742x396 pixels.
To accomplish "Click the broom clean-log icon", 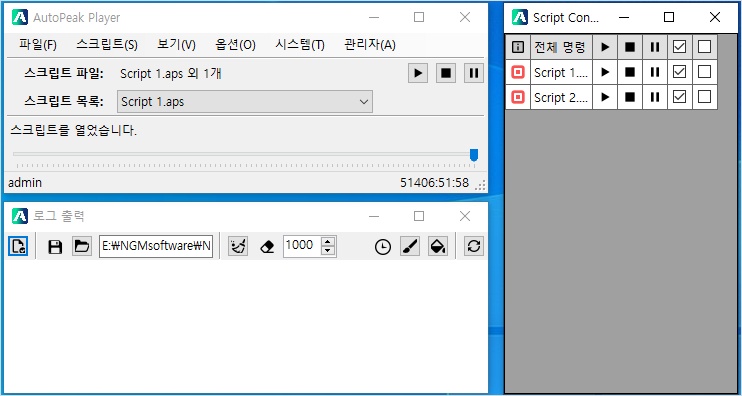I will point(238,246).
